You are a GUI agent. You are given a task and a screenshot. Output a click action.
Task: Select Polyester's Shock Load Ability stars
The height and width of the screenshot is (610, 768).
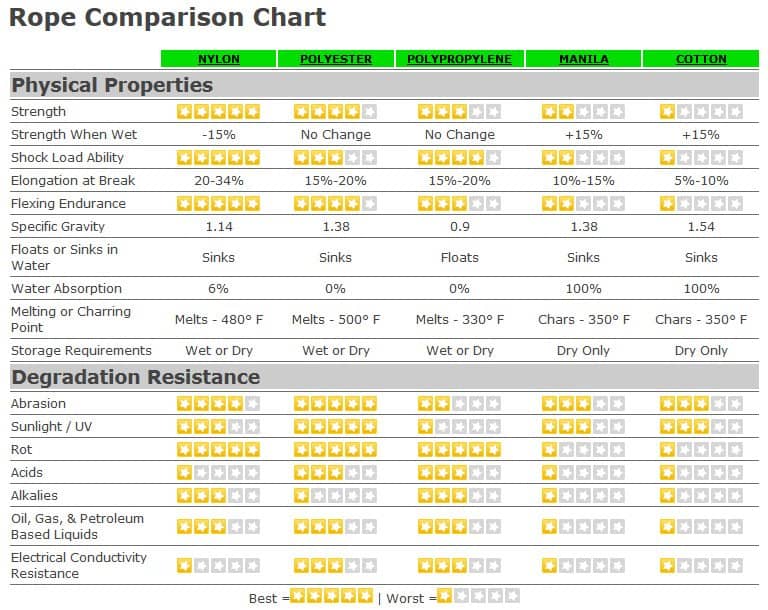tap(335, 157)
